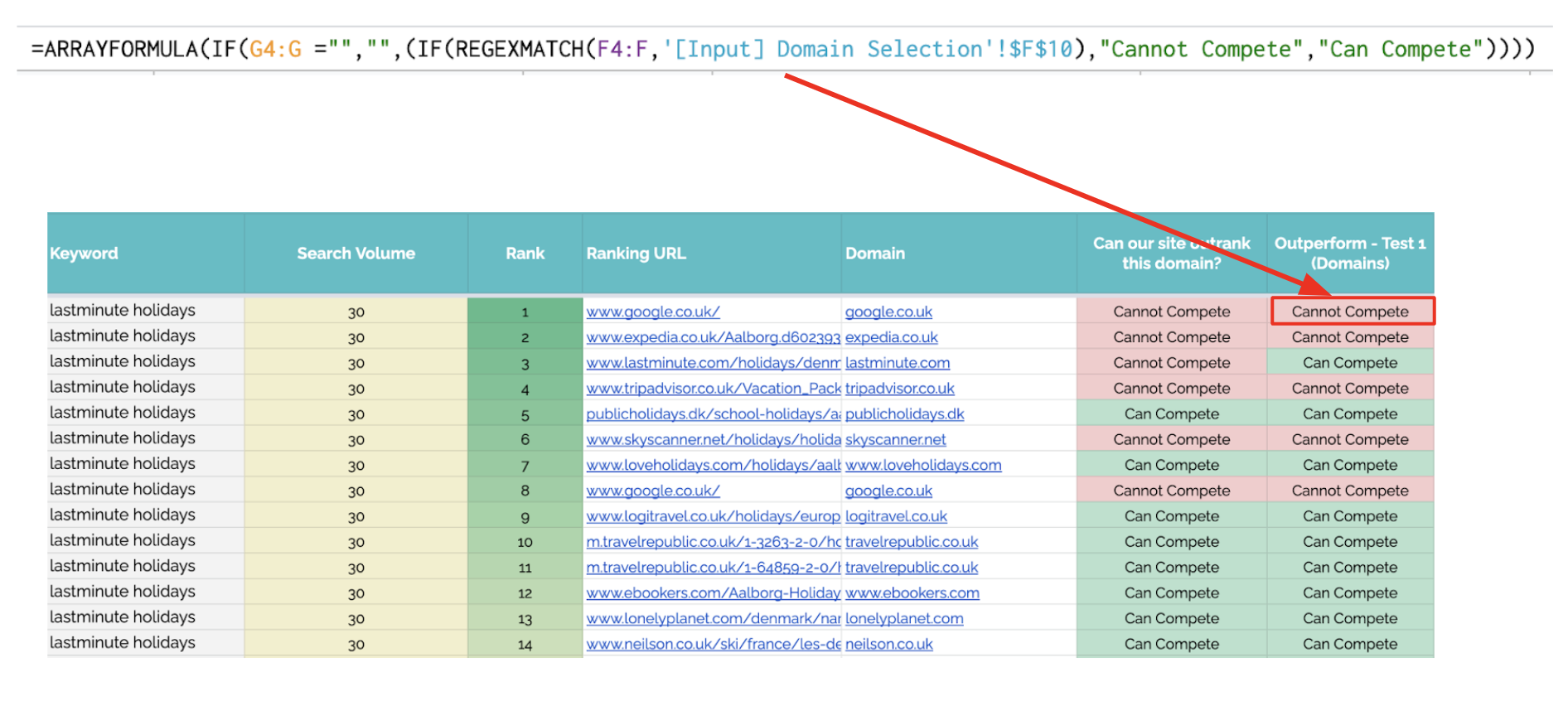Click the logitravel.co.uk domain link
1568x706 pixels.
[895, 516]
